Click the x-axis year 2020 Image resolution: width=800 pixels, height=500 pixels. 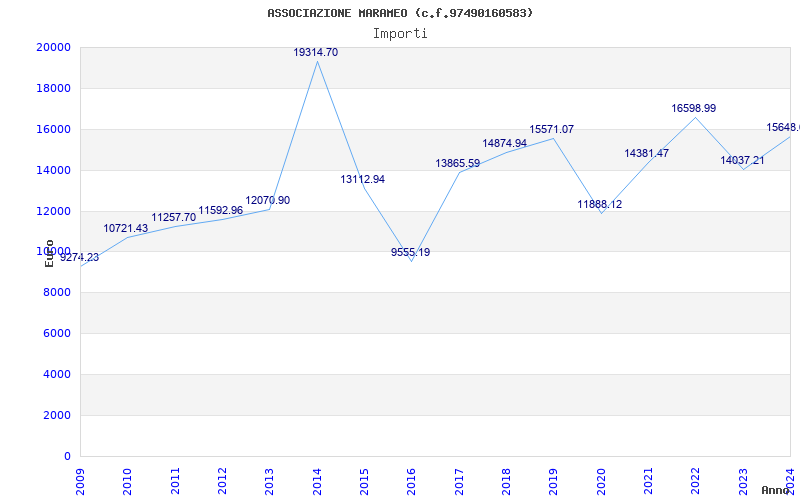coord(601,481)
